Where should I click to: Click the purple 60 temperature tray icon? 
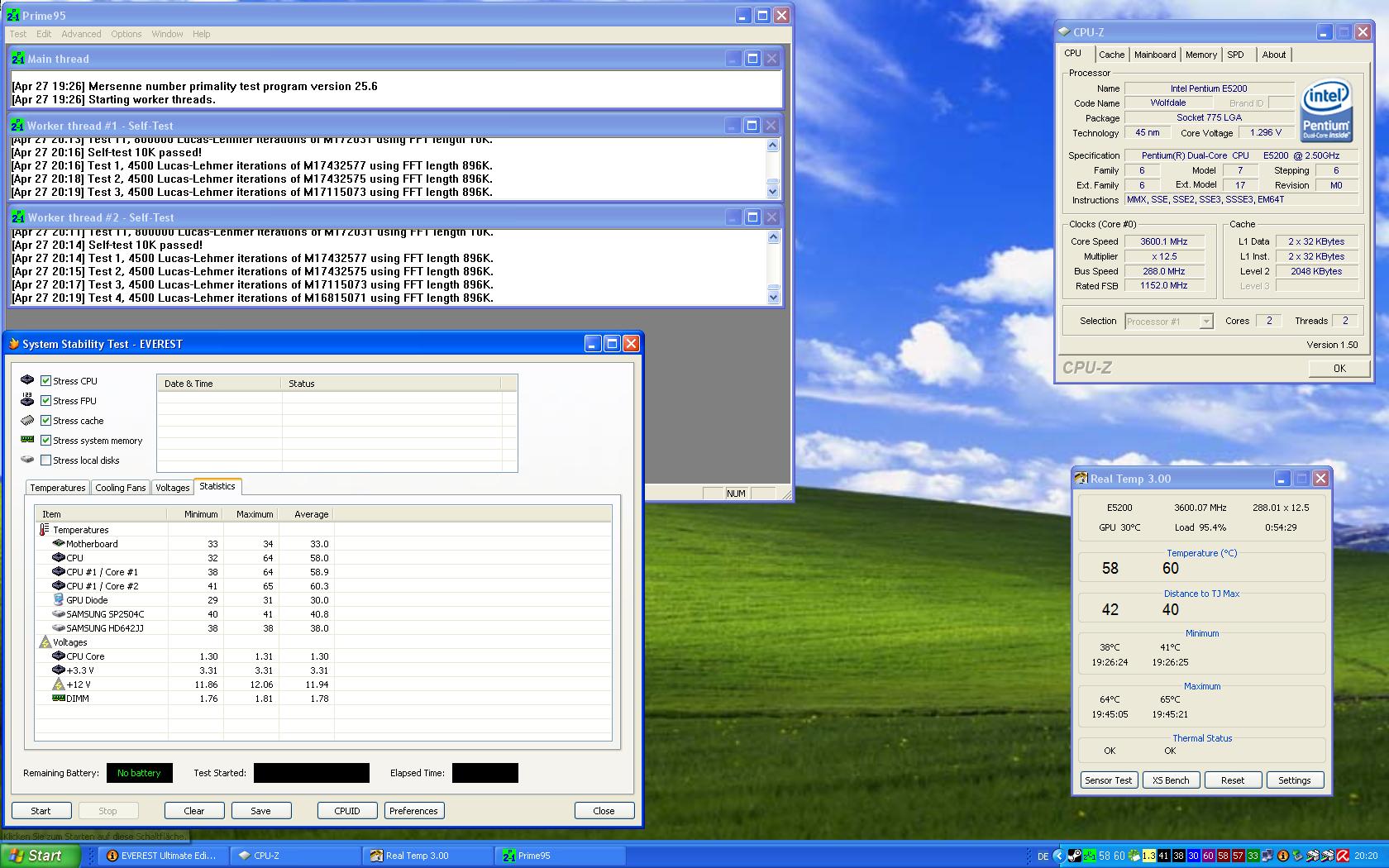pos(1209,856)
